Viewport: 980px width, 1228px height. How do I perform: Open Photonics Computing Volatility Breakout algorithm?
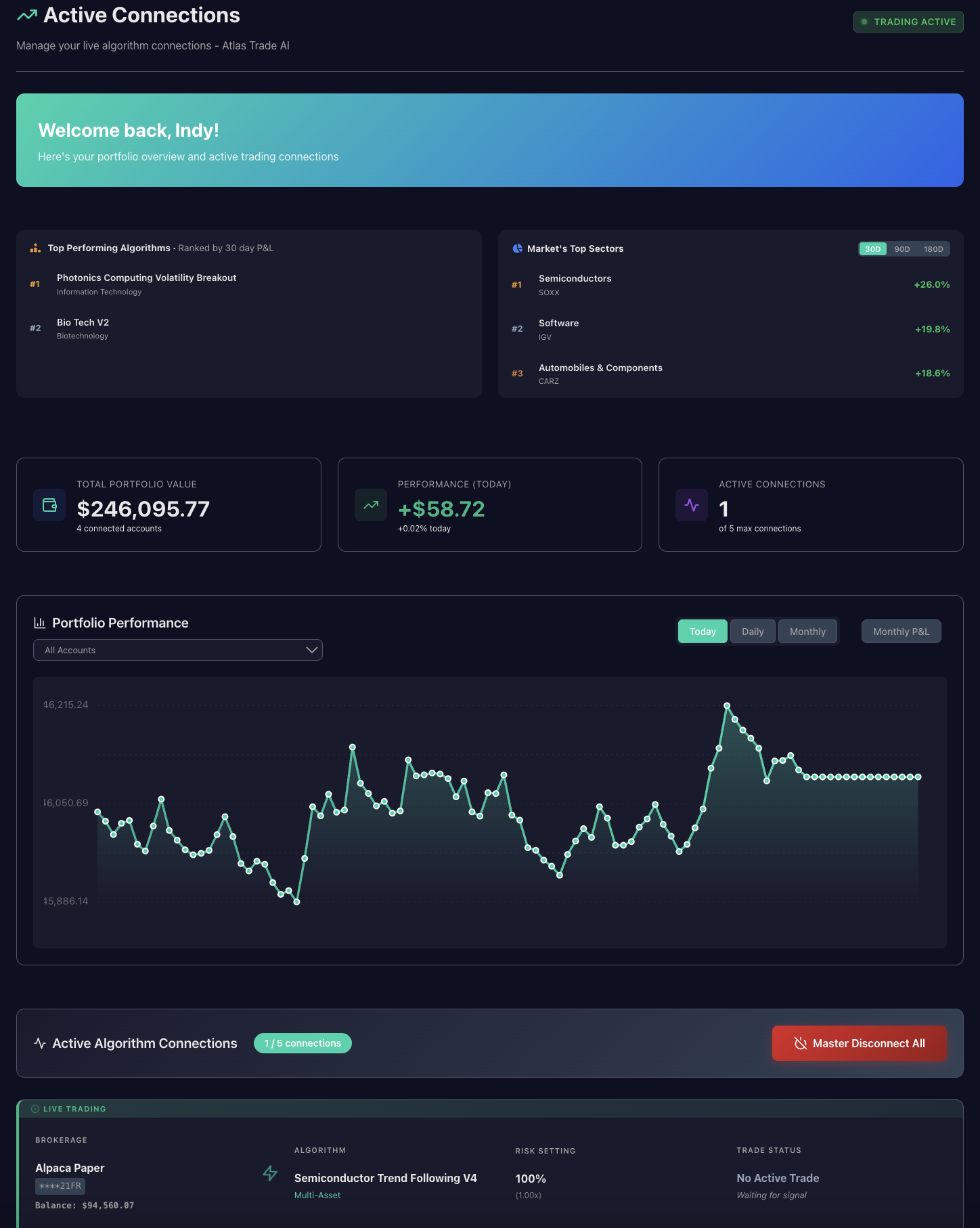pos(147,278)
